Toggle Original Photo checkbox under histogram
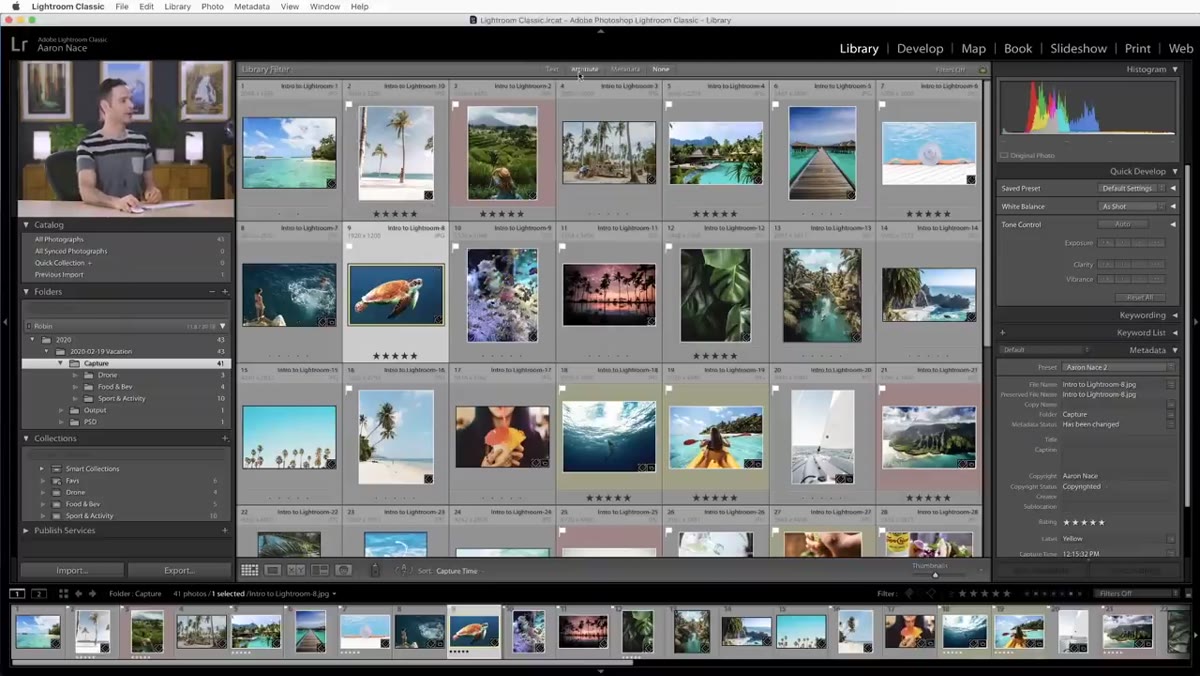Image resolution: width=1200 pixels, height=676 pixels. 1004,155
